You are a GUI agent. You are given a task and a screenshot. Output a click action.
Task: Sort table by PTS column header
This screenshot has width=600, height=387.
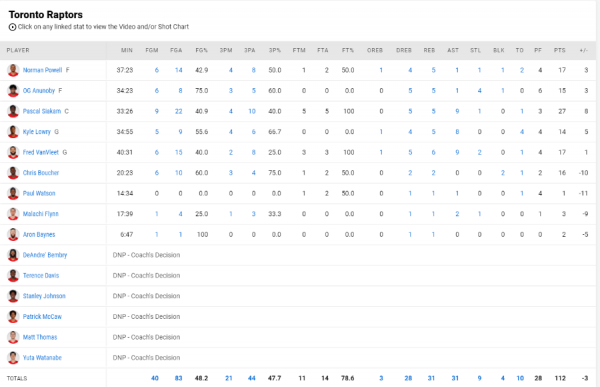[x=559, y=50]
